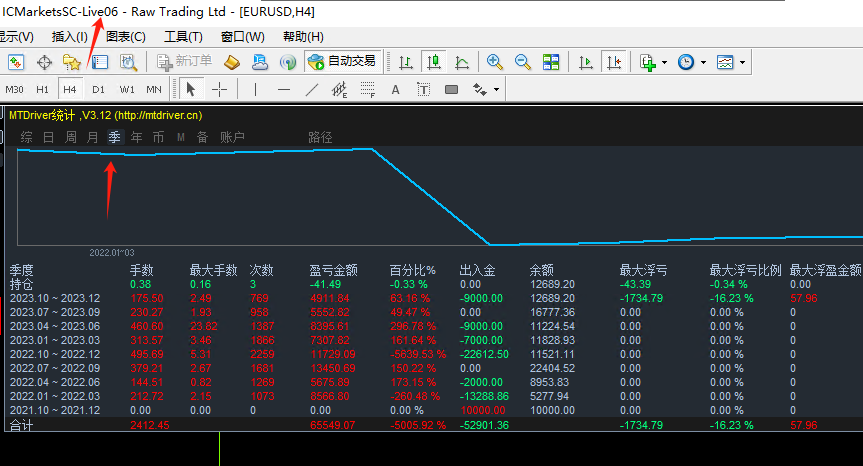Open the 账户 account tab
Image resolution: width=863 pixels, height=466 pixels.
point(232,137)
